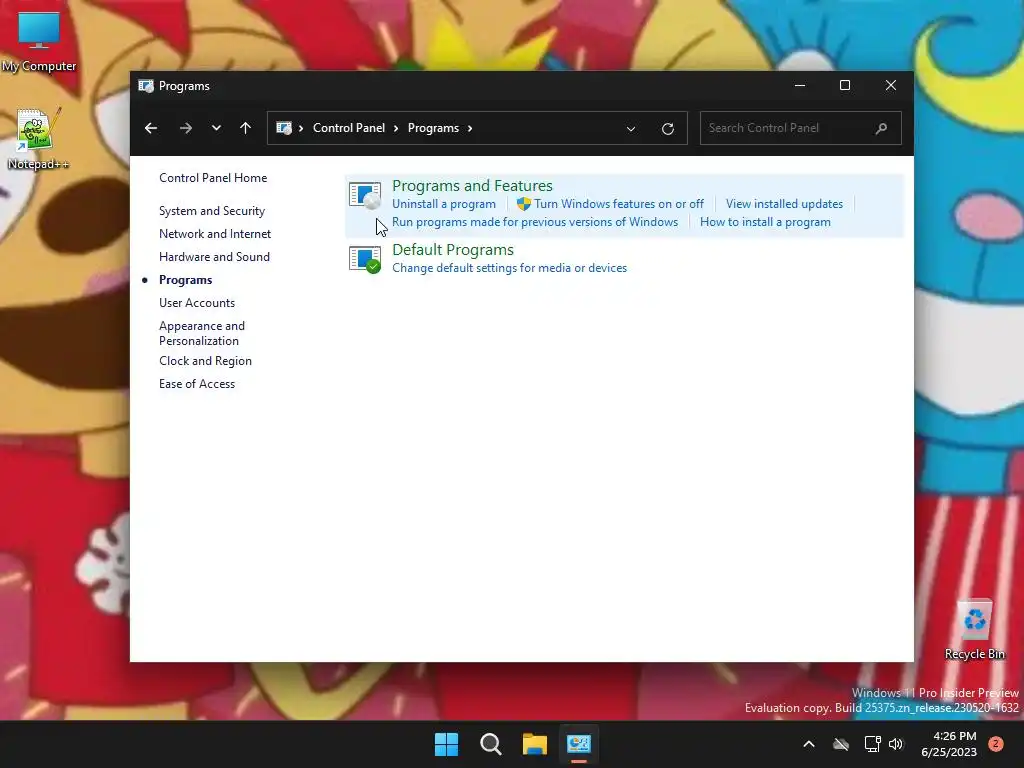1024x768 pixels.
Task: Open the notification badge in the tray
Action: [x=996, y=744]
